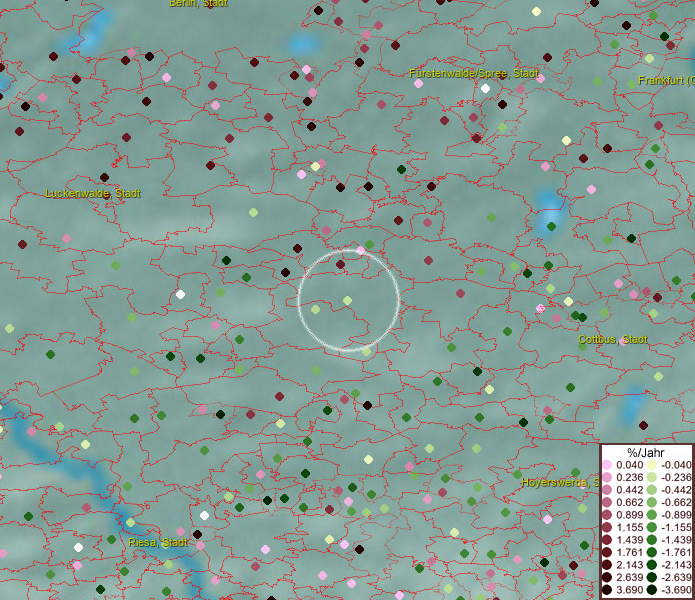The height and width of the screenshot is (600, 695).
Task: Click the -1.155 legend value text
Action: pyautogui.click(x=676, y=527)
